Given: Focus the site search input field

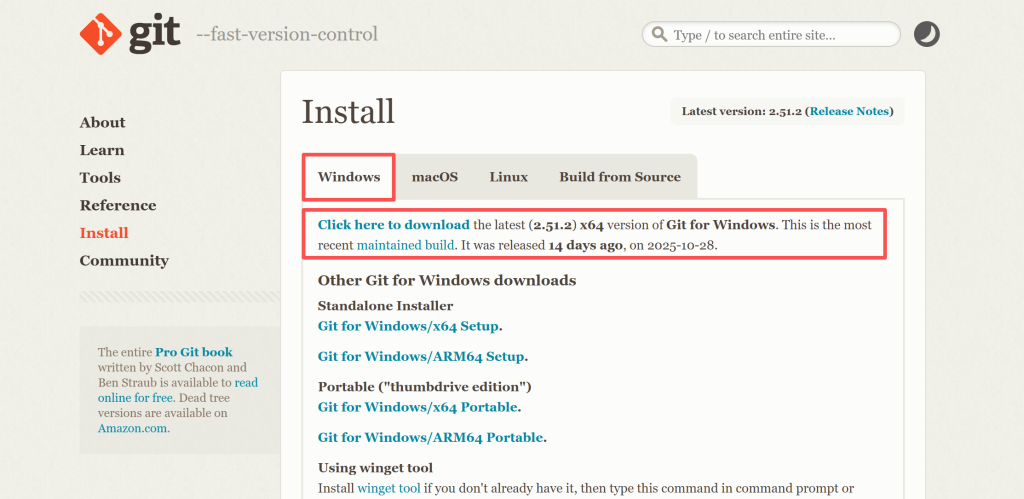Looking at the screenshot, I should coord(780,35).
